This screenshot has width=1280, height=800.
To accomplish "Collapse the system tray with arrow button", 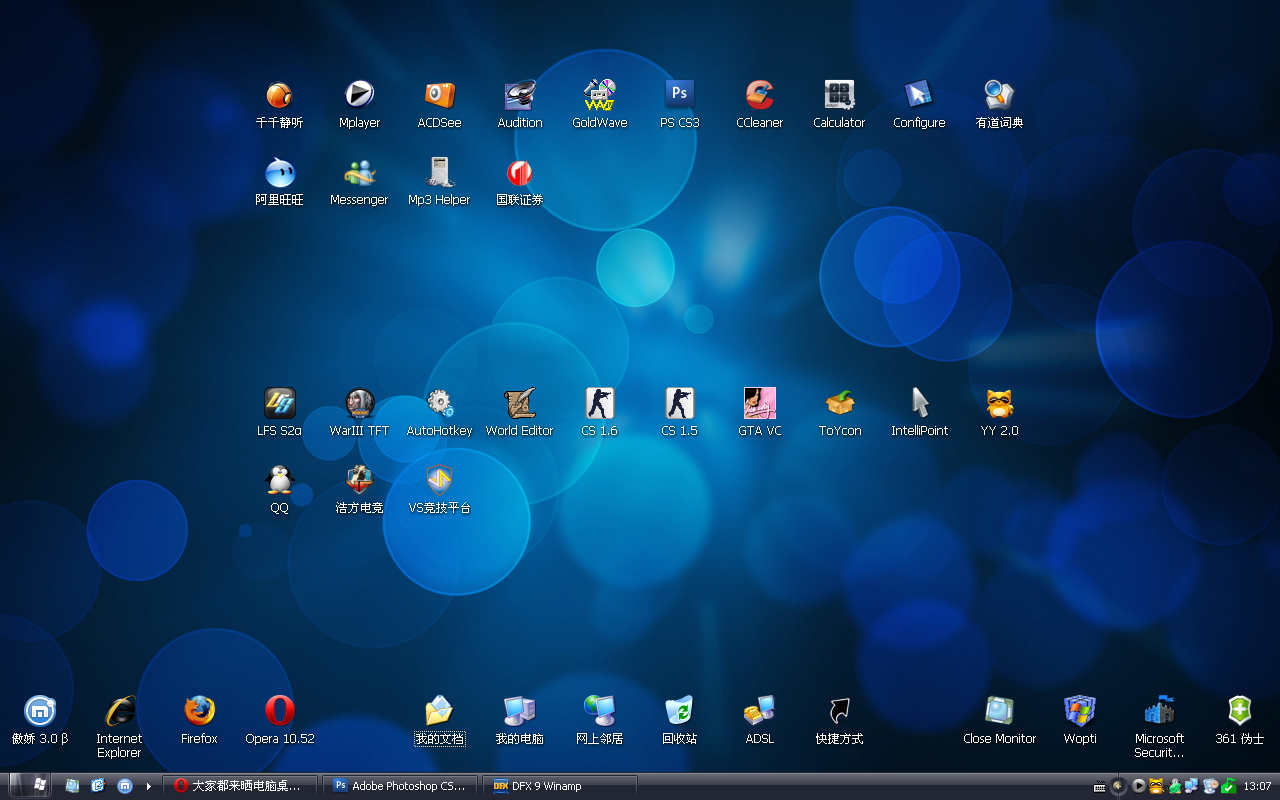I will click(1118, 786).
